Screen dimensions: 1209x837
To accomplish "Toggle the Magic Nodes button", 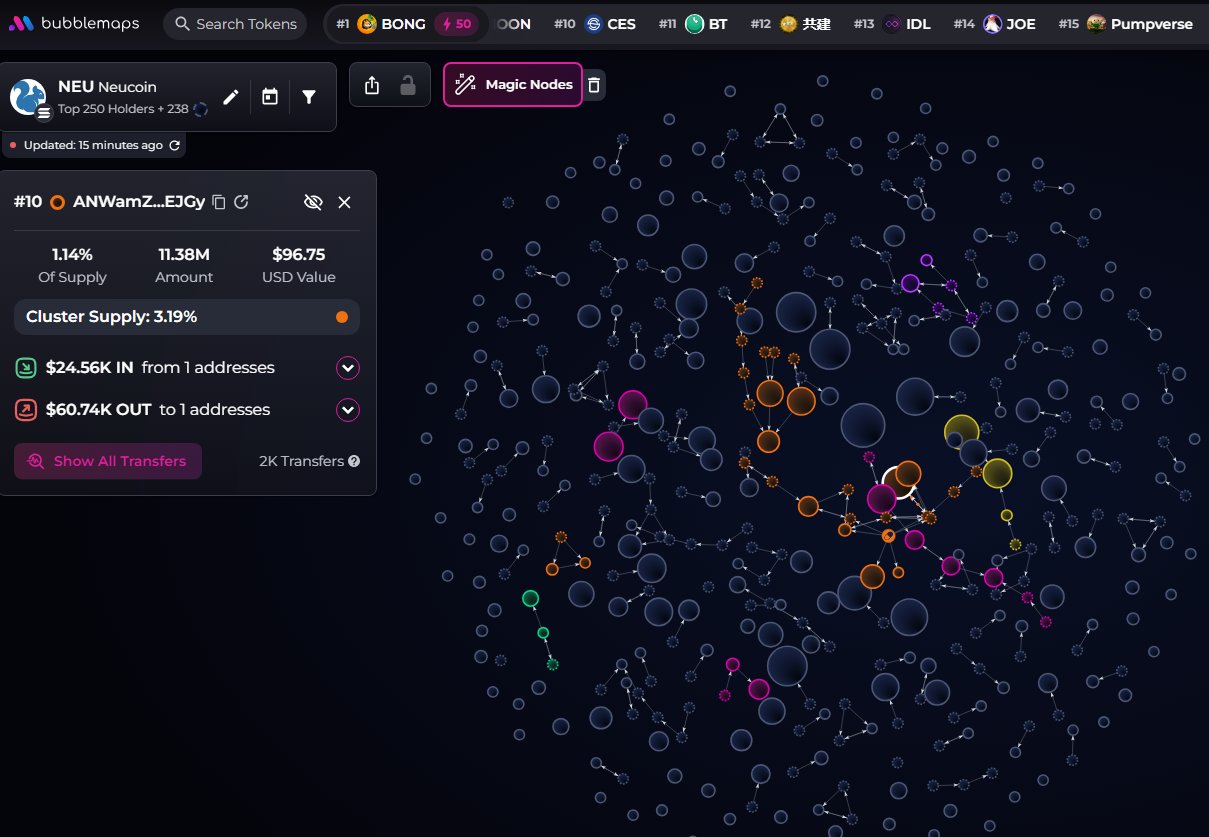I will pos(513,85).
